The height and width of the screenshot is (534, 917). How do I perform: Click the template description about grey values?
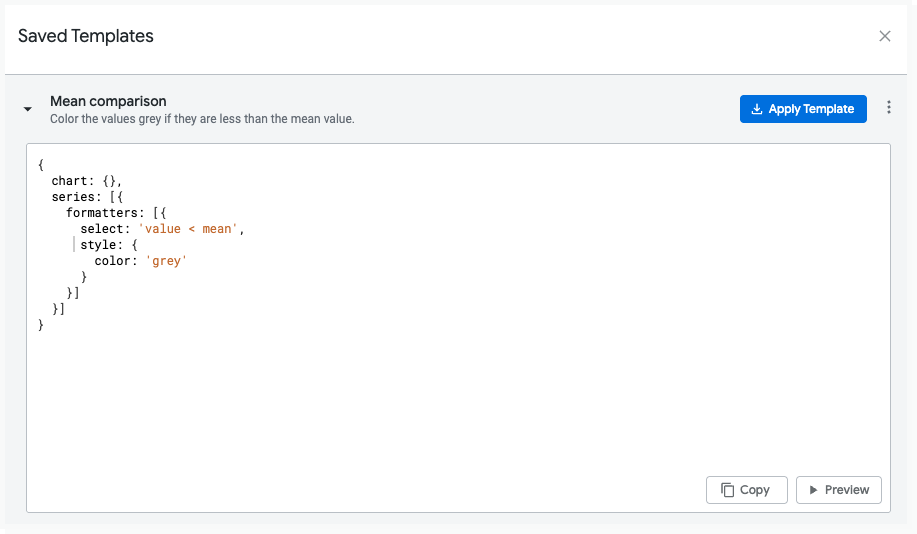(202, 119)
